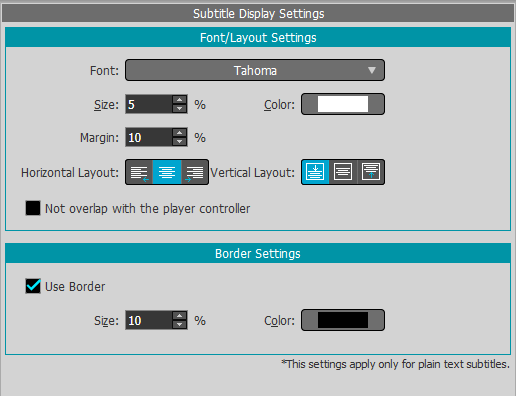Viewport: 516px width, 396px height.
Task: Click the font Size input field
Action: pos(149,104)
